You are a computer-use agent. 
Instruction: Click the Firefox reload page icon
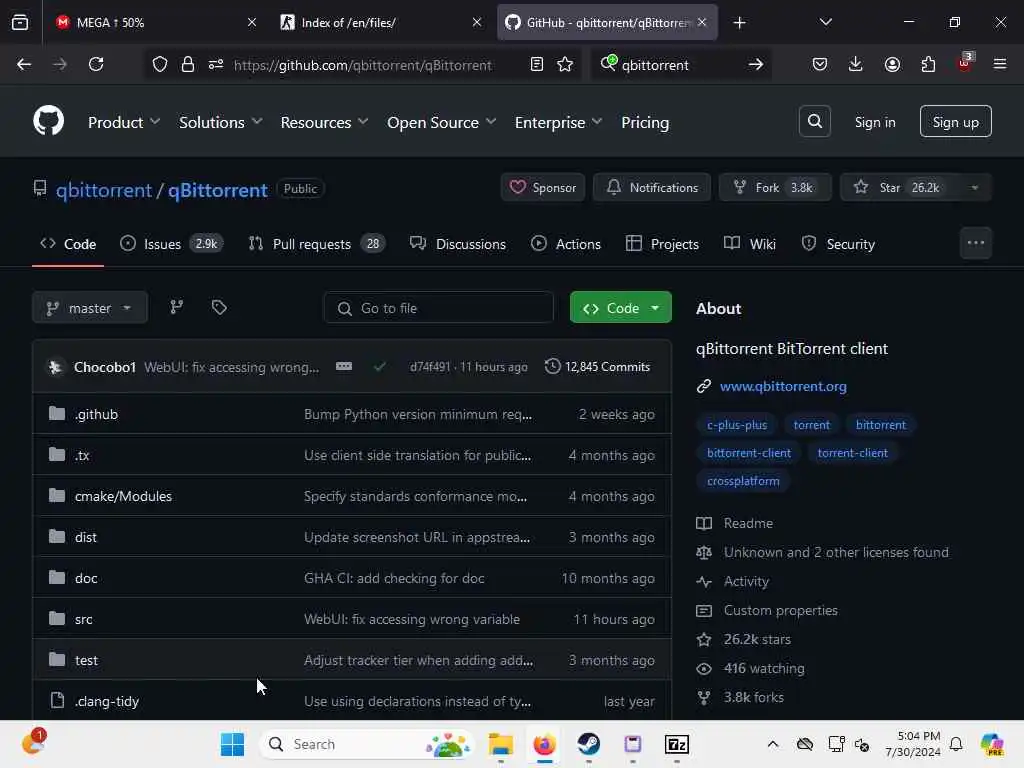point(96,64)
